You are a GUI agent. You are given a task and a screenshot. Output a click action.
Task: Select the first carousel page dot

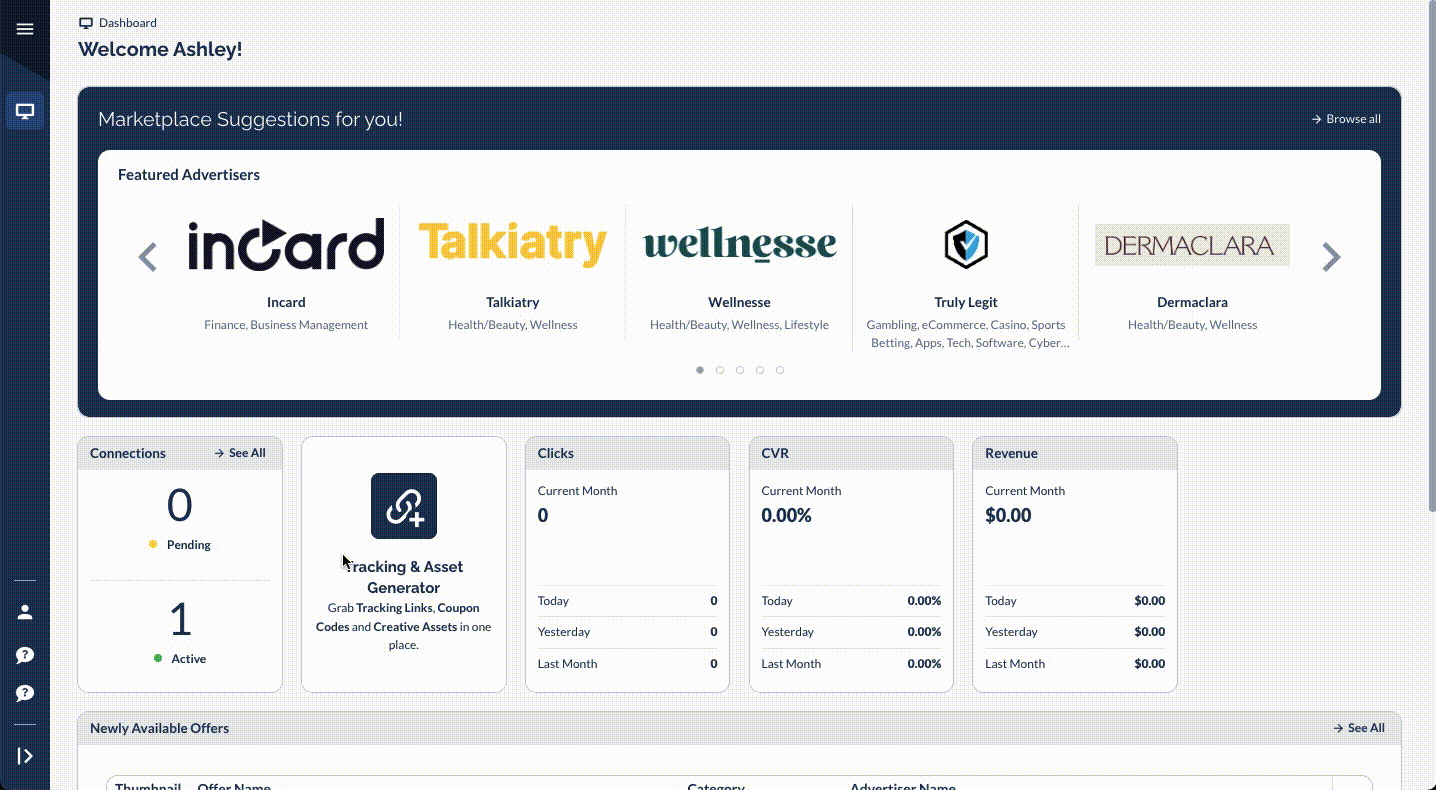point(700,370)
